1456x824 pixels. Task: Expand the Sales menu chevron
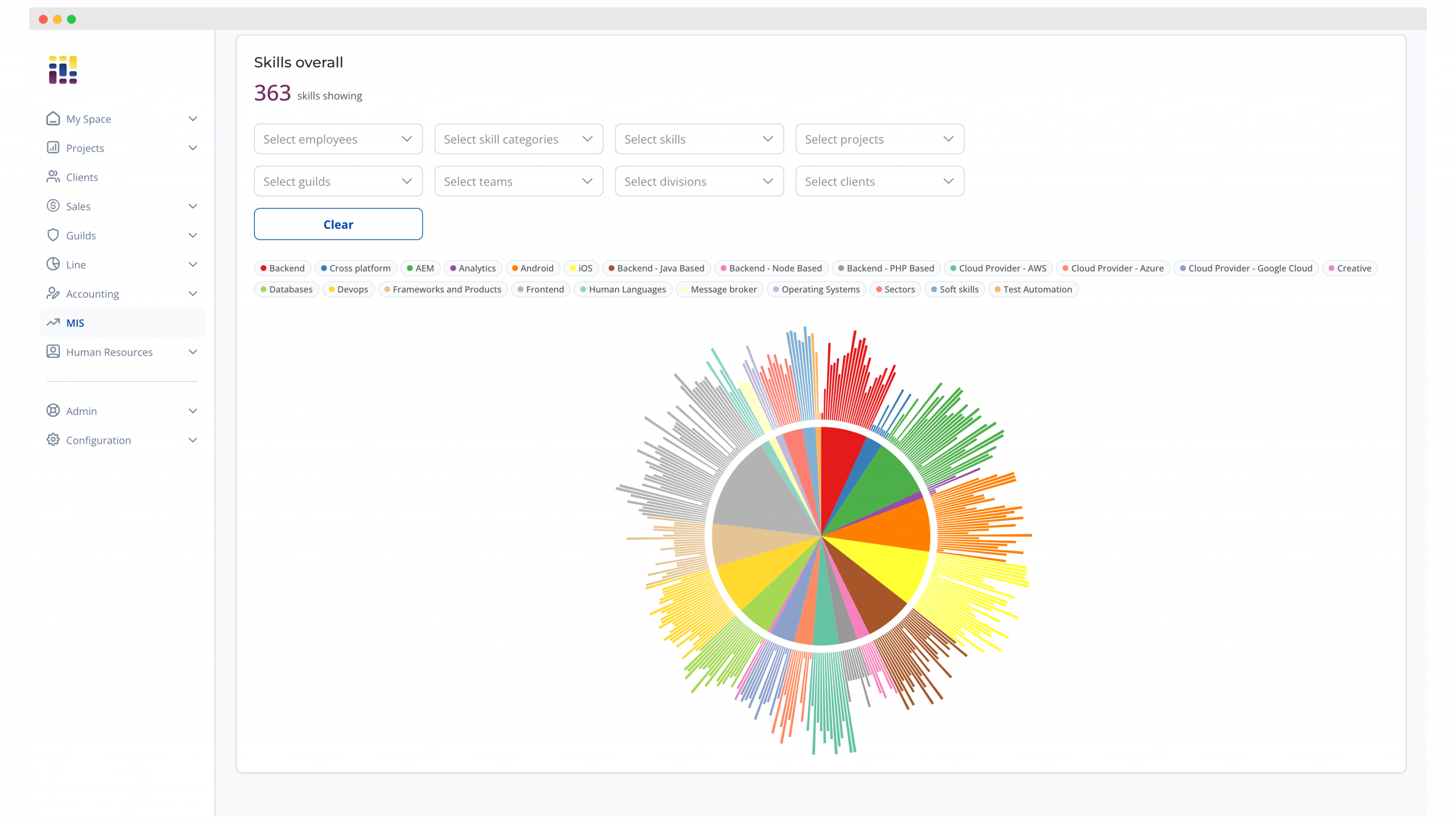193,206
